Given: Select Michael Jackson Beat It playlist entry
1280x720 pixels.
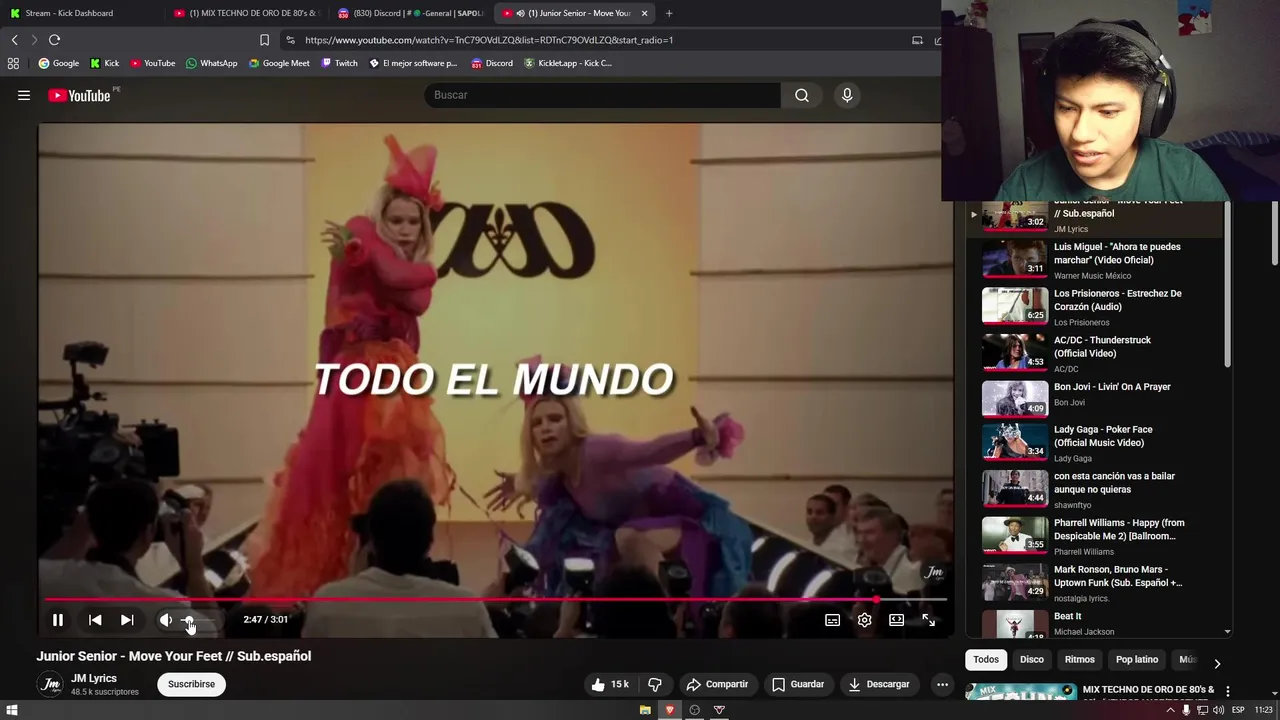Looking at the screenshot, I should [1095, 622].
